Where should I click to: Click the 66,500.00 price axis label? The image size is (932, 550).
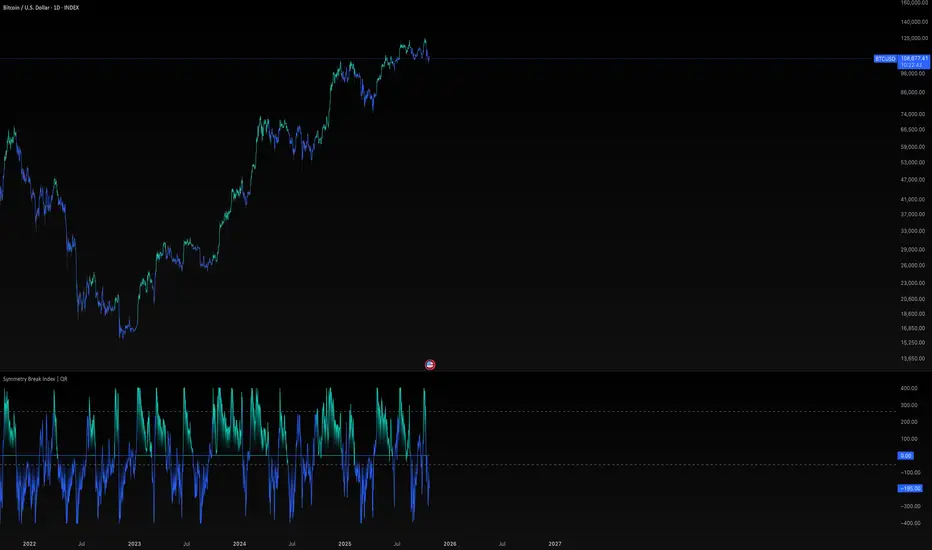913,130
